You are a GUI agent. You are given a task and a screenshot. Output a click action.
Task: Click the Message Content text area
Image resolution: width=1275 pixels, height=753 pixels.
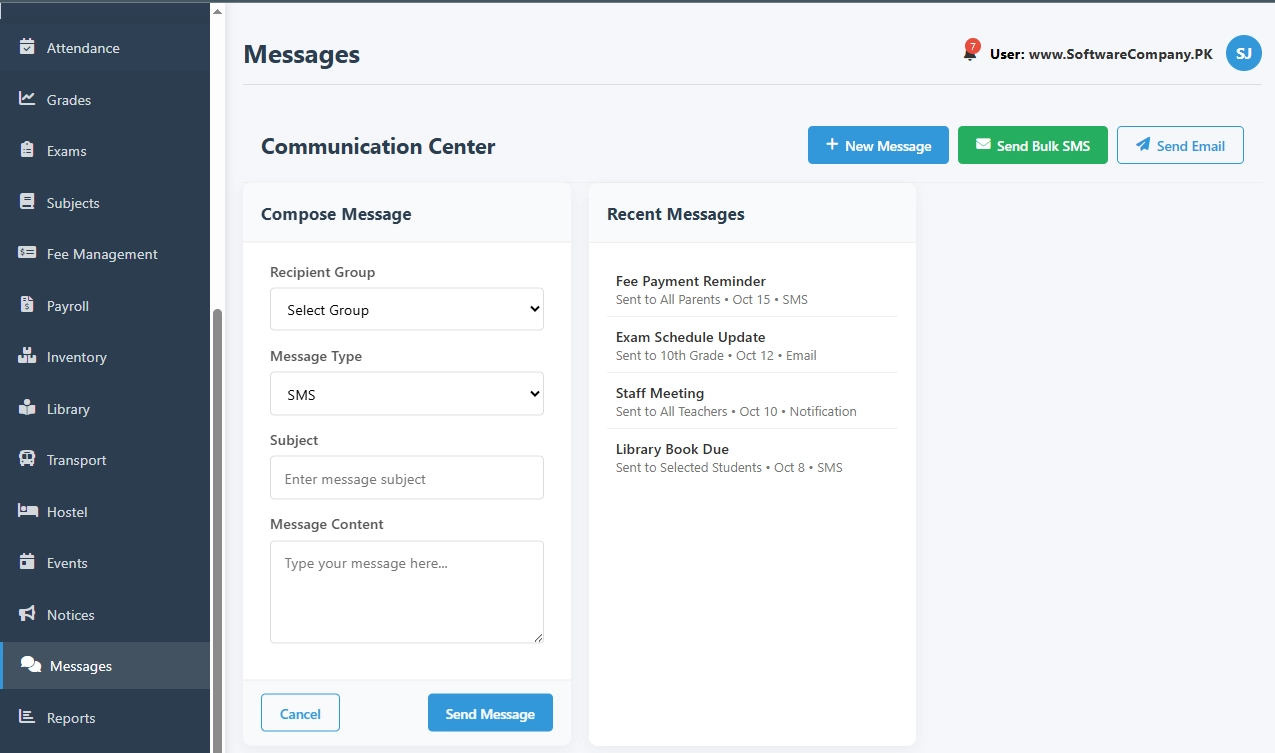[406, 592]
